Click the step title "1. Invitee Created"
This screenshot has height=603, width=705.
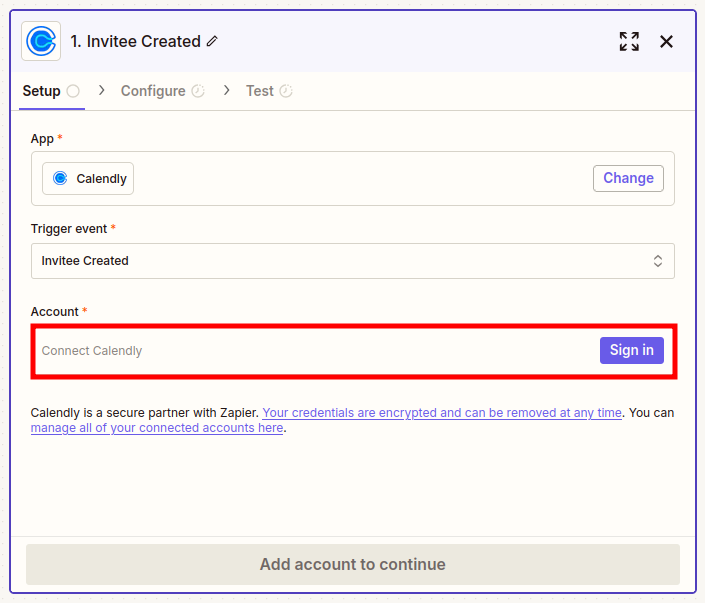coord(135,41)
